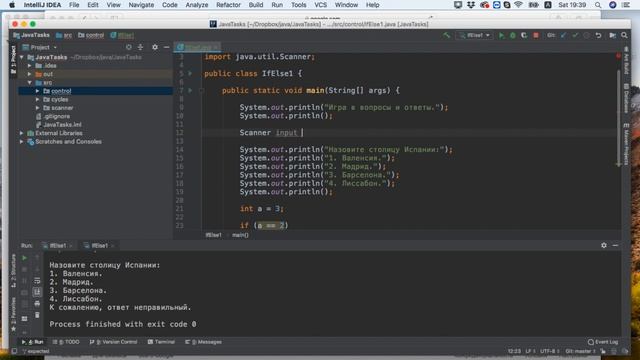Toggle soft-wrap in Run console

click(x=37, y=280)
